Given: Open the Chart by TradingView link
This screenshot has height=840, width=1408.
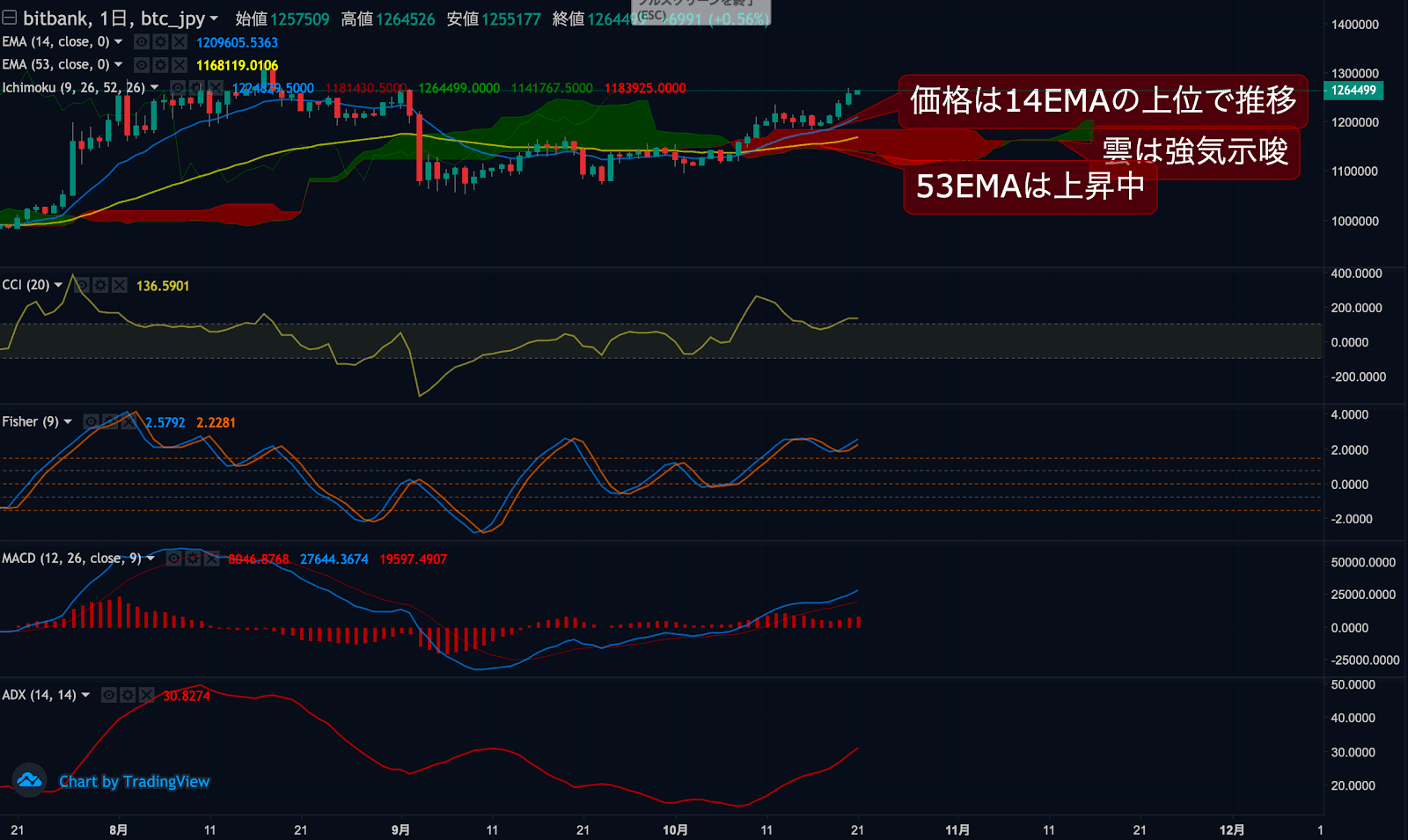Looking at the screenshot, I should pos(134,781).
